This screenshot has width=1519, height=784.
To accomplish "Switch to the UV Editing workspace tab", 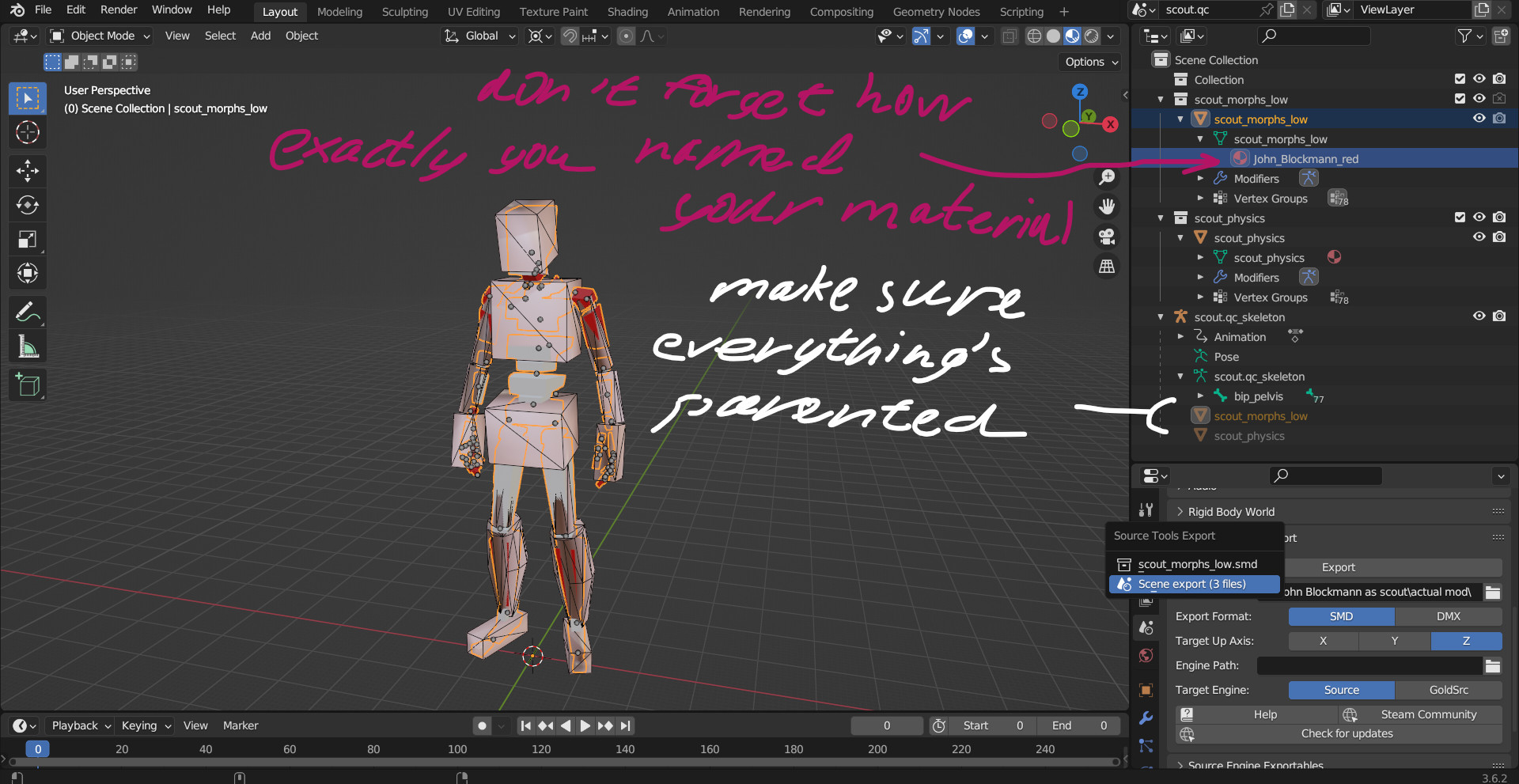I will [473, 12].
